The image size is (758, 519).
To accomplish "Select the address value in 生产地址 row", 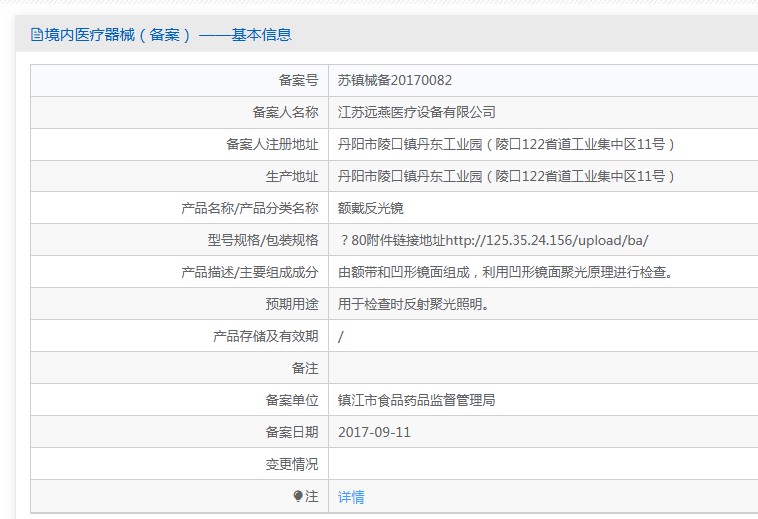I will (x=506, y=176).
